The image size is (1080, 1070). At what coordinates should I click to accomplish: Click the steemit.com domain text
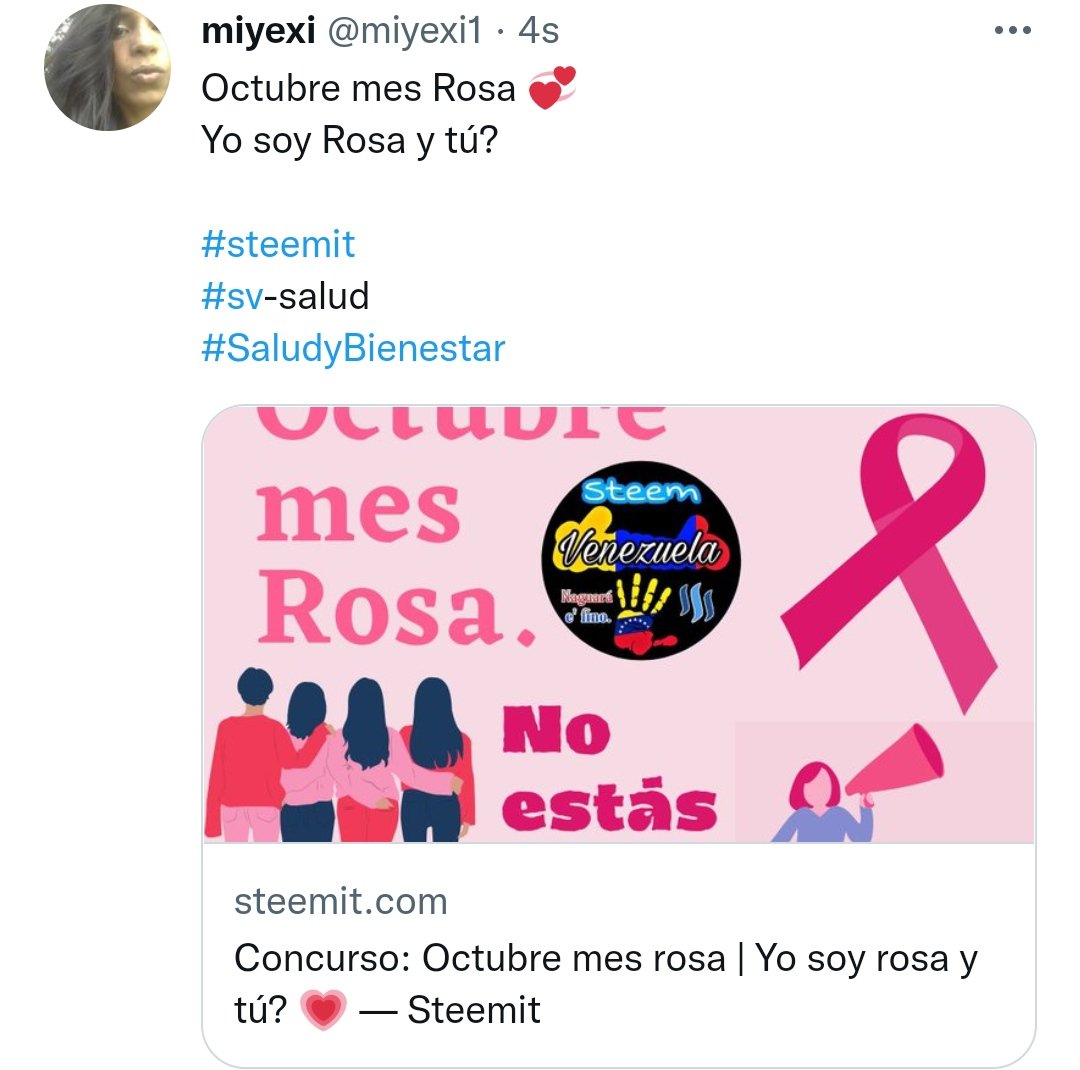(x=341, y=901)
